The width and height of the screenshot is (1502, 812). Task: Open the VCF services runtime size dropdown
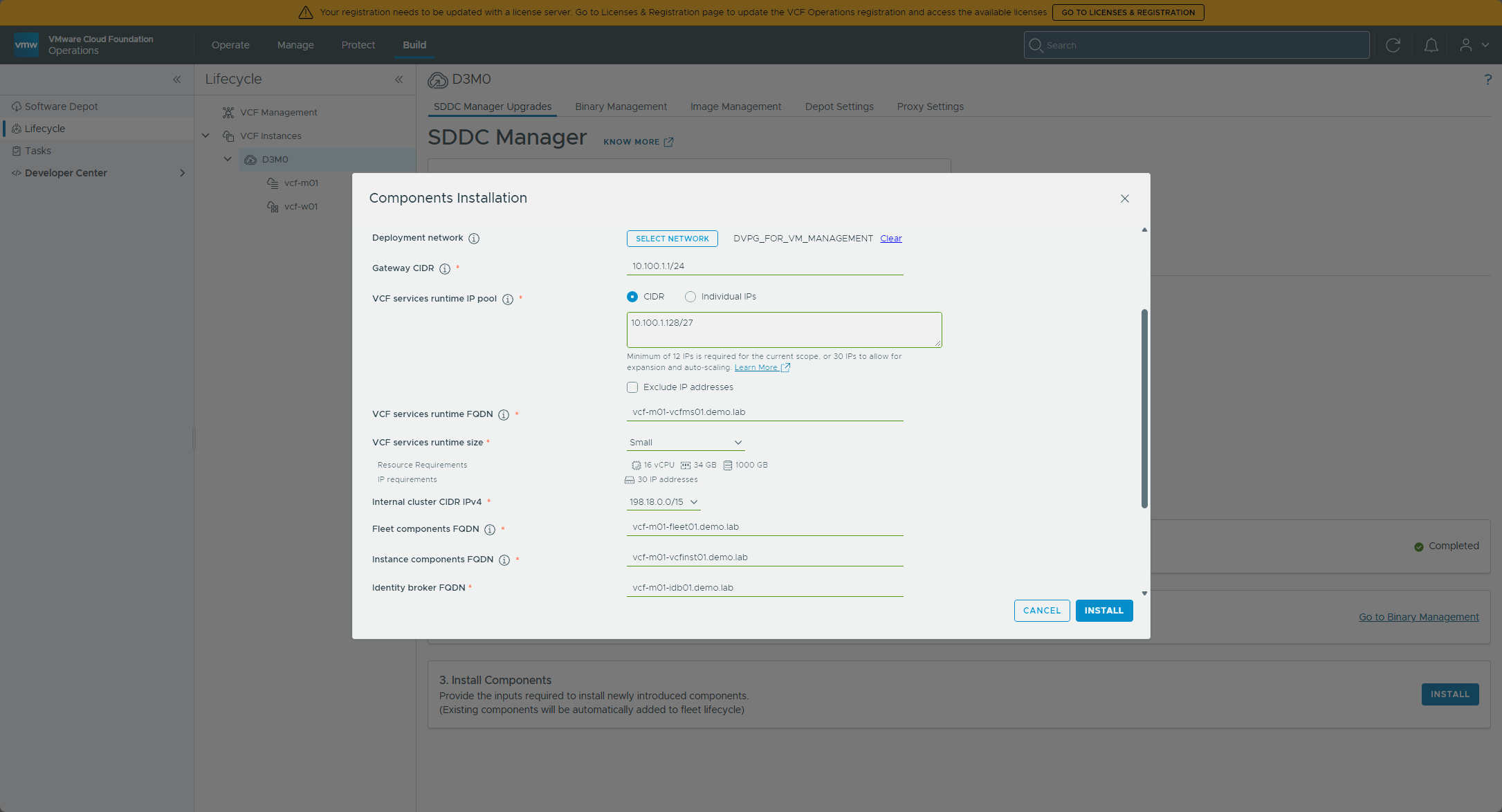[686, 443]
